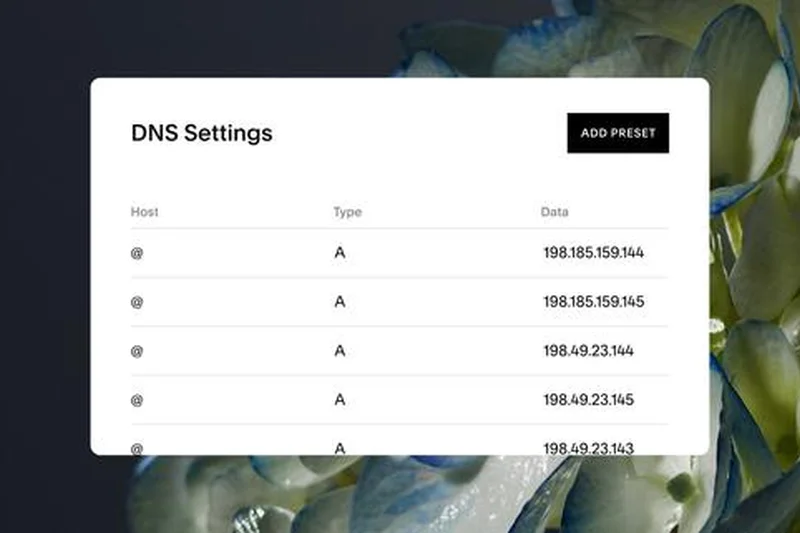
Task: Click the @ host of the 198.185.159.144 record
Action: tap(137, 253)
